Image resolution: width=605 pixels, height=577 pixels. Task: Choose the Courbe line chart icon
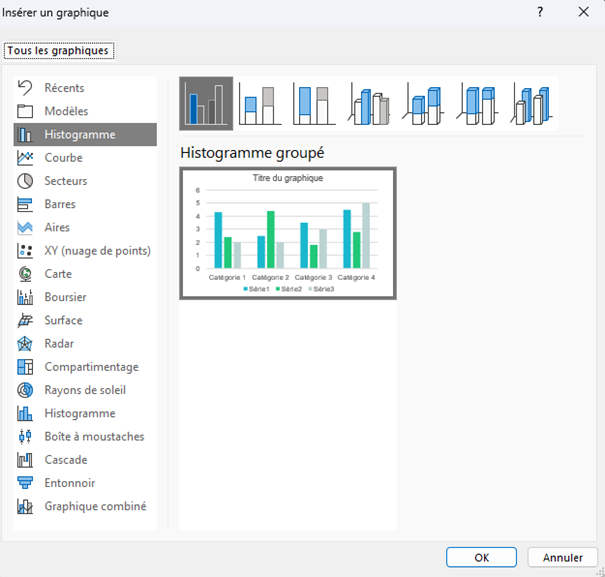pos(25,158)
